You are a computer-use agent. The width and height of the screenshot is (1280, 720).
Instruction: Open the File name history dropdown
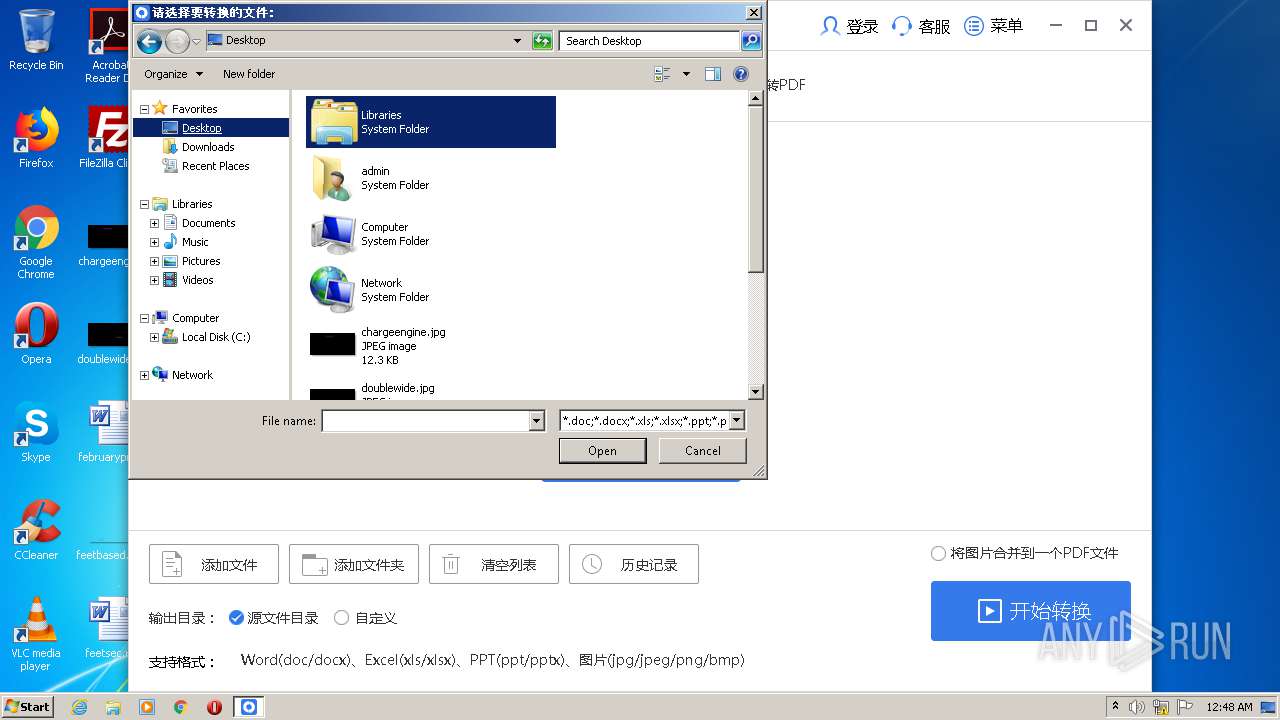pyautogui.click(x=537, y=421)
